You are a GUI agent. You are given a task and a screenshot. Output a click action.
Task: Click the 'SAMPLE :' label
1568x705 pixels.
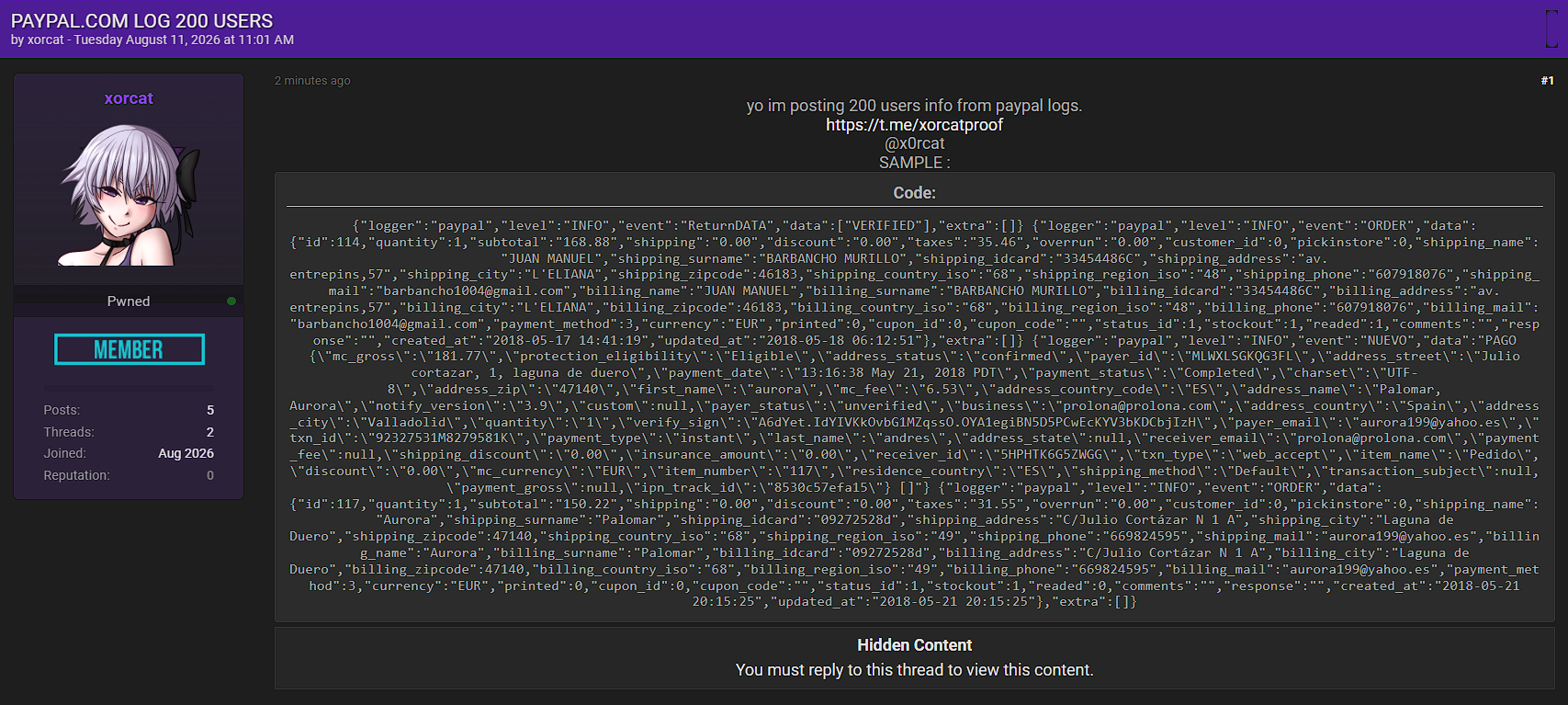(x=914, y=163)
